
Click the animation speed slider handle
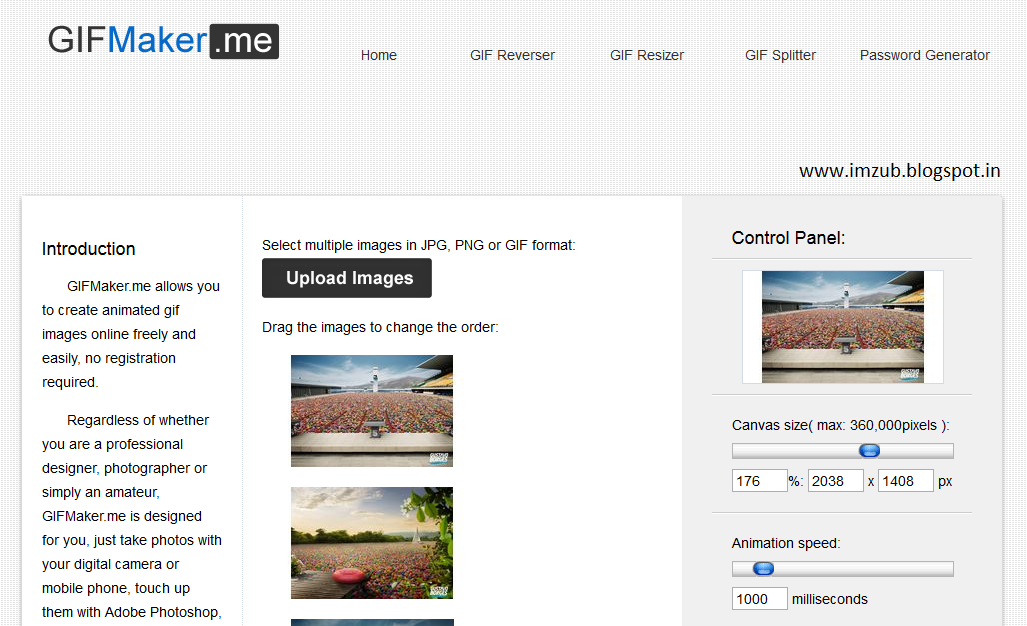tap(763, 568)
